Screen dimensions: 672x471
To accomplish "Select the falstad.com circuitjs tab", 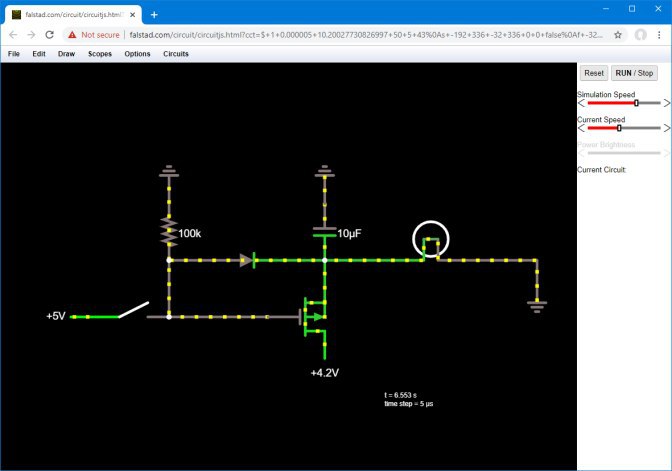I will tap(73, 15).
